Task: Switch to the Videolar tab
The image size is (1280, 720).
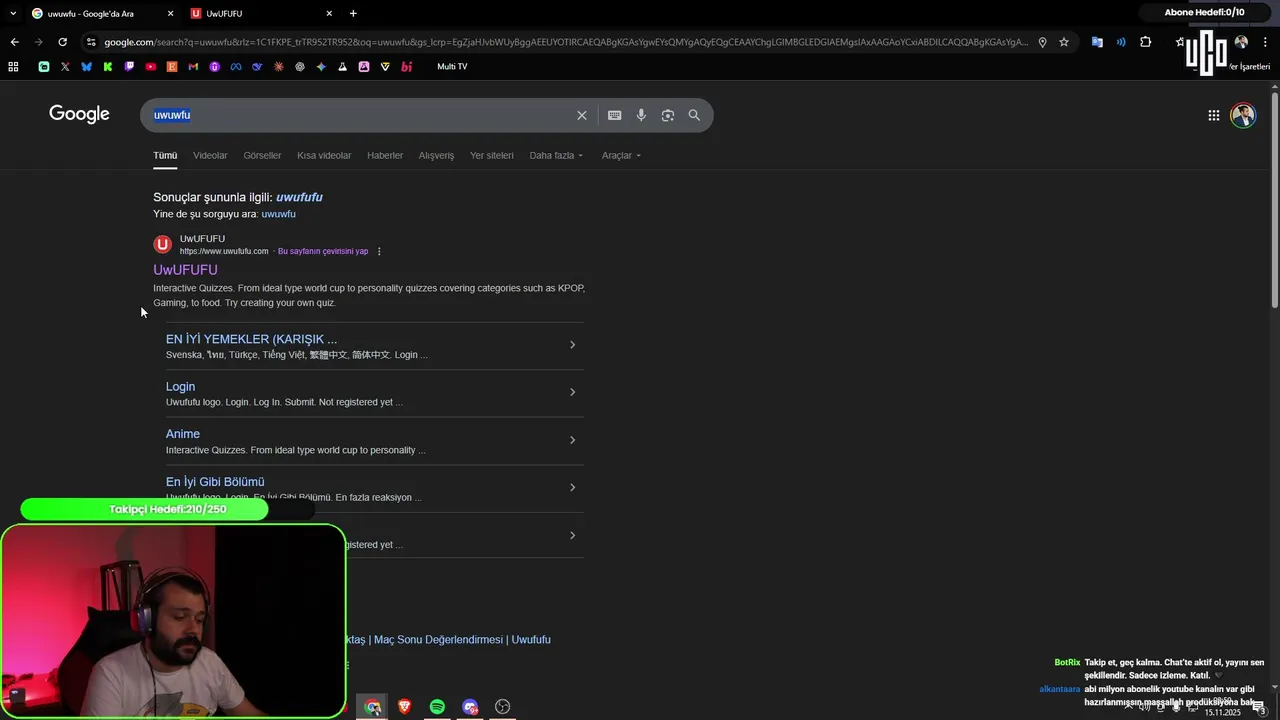Action: pyautogui.click(x=210, y=155)
